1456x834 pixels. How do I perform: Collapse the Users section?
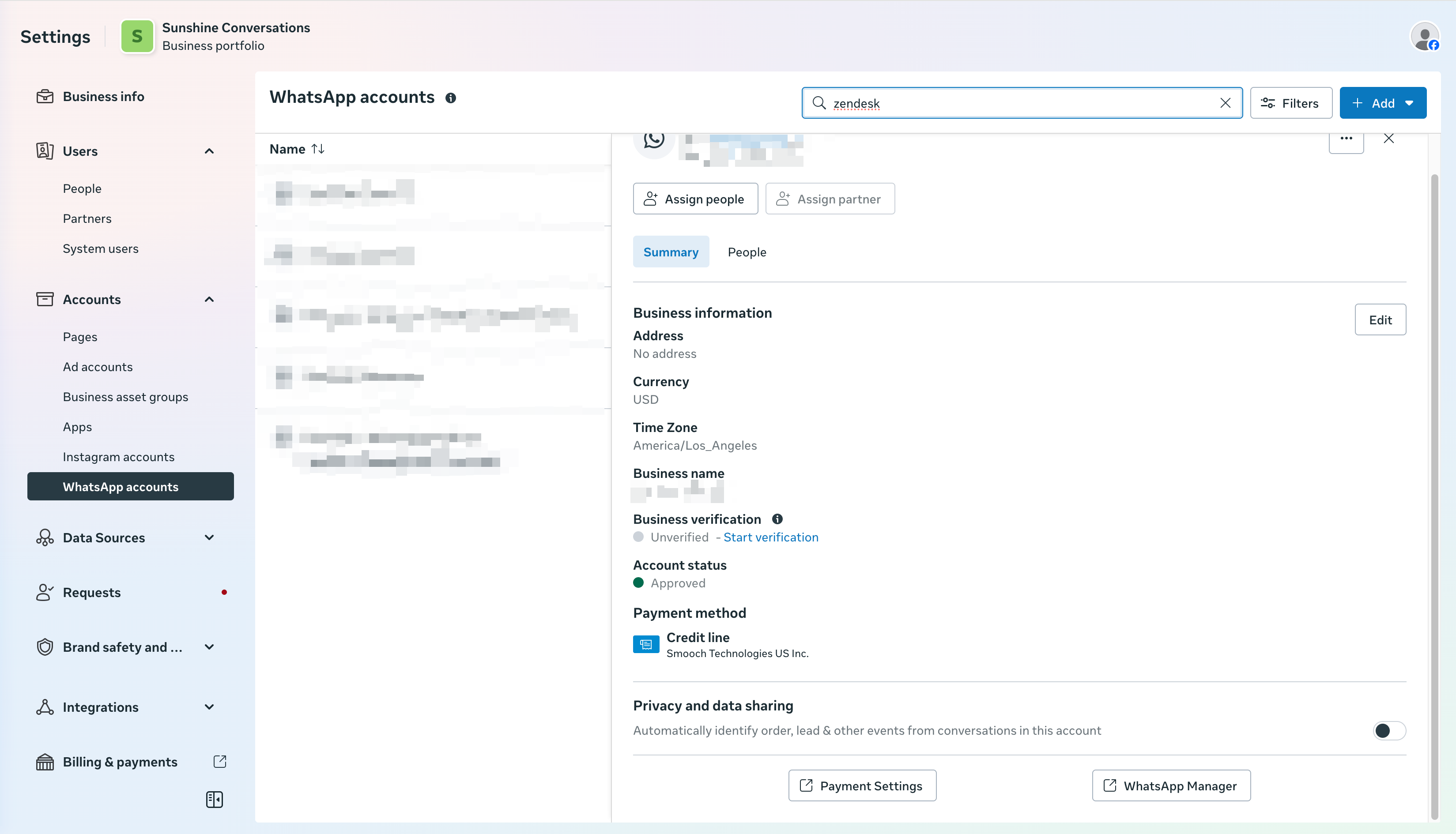[x=208, y=150]
